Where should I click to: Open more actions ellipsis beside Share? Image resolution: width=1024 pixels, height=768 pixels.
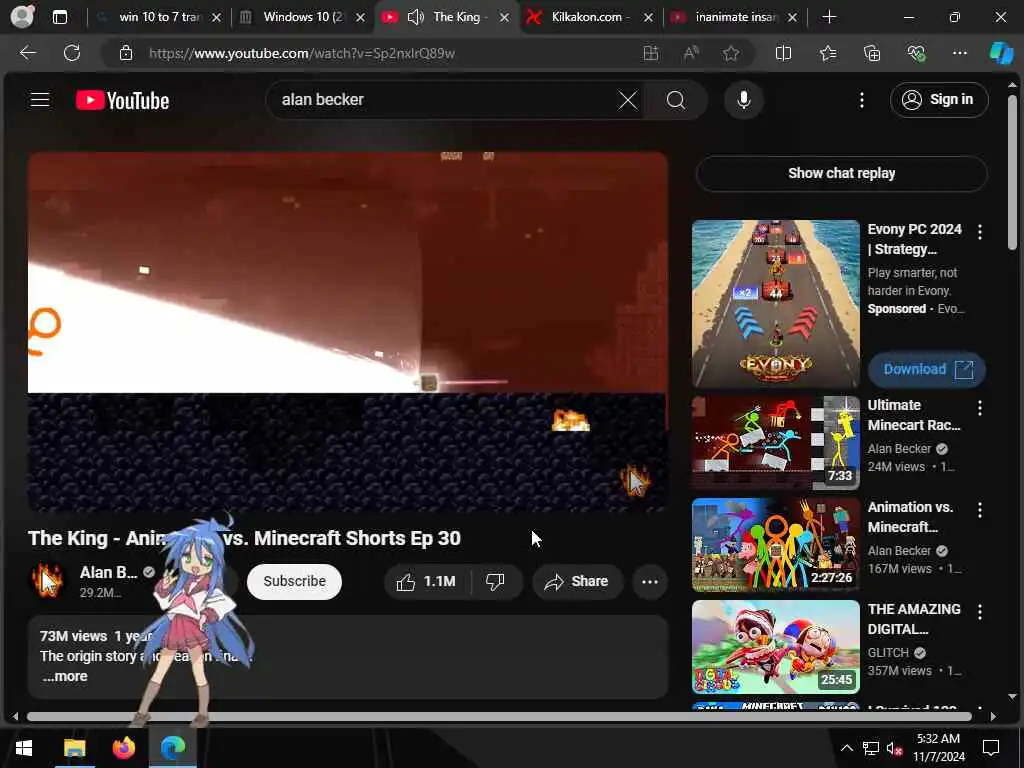click(x=649, y=581)
